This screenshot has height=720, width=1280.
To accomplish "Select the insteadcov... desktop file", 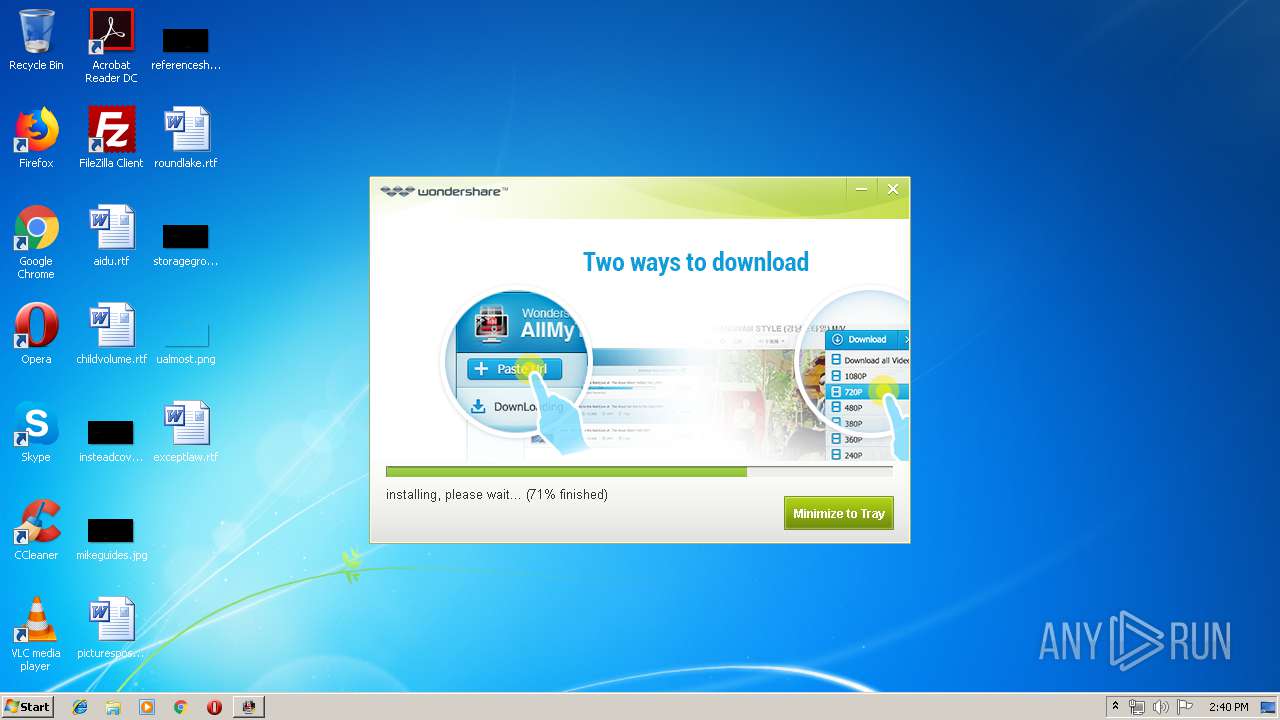I will pos(111,440).
